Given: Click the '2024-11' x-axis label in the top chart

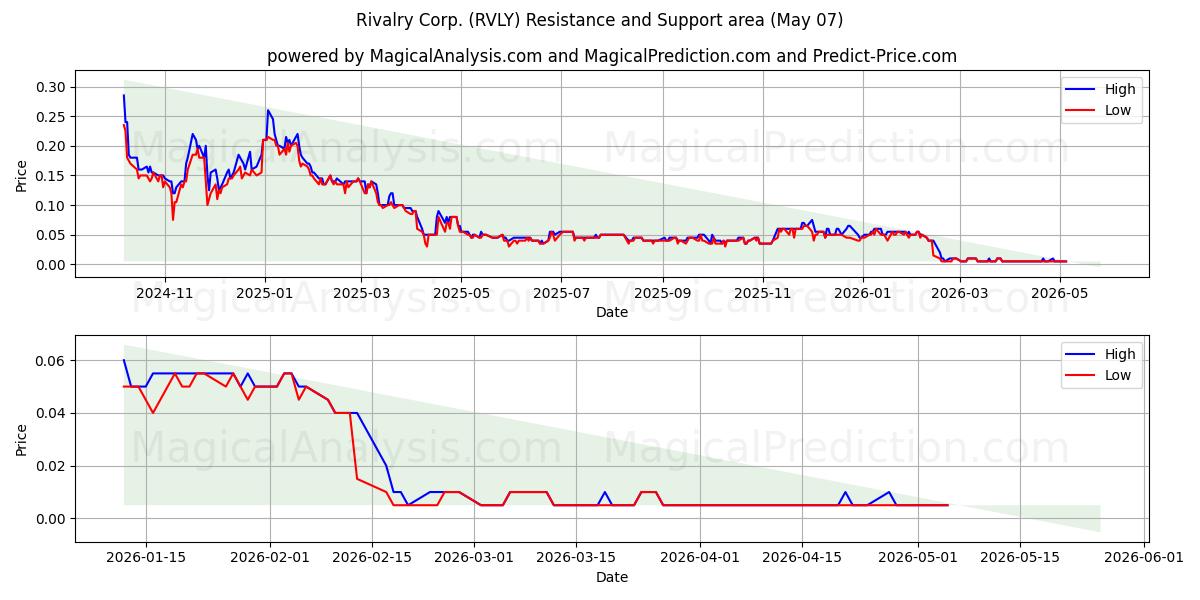Looking at the screenshot, I should pyautogui.click(x=164, y=293).
